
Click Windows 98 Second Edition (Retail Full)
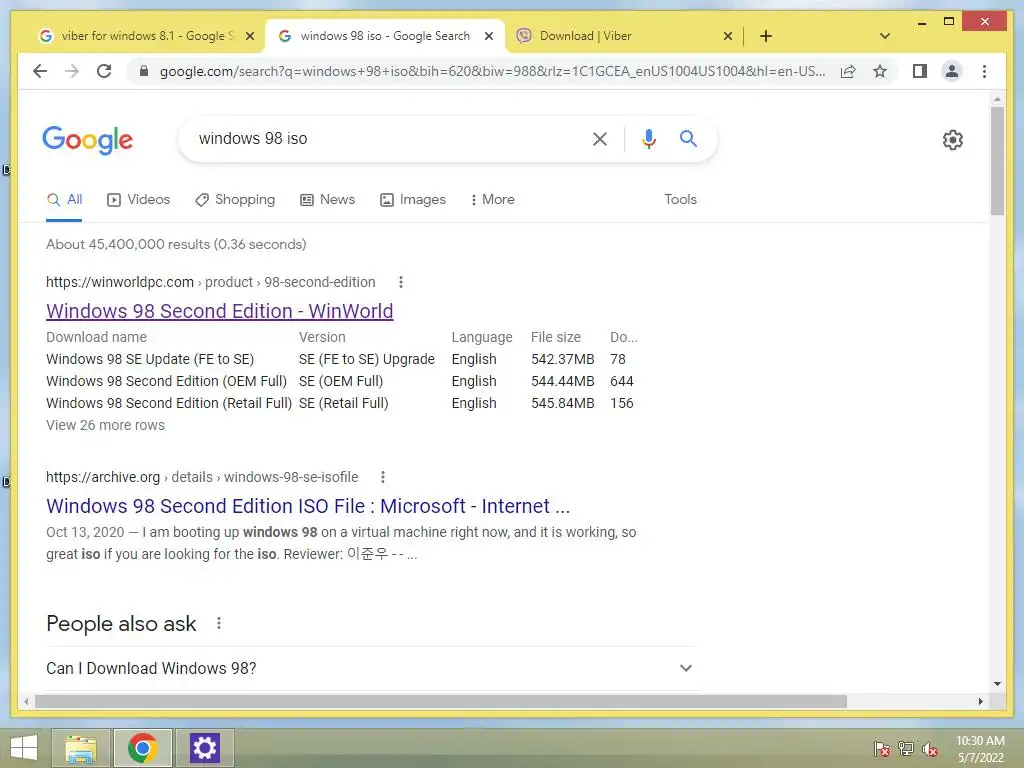(x=169, y=403)
